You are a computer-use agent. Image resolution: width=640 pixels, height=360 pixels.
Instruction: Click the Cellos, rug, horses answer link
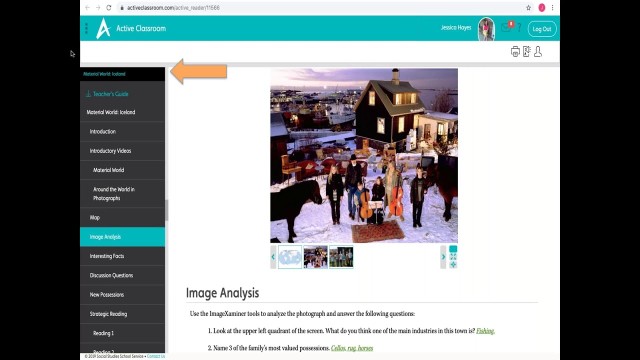(x=352, y=348)
